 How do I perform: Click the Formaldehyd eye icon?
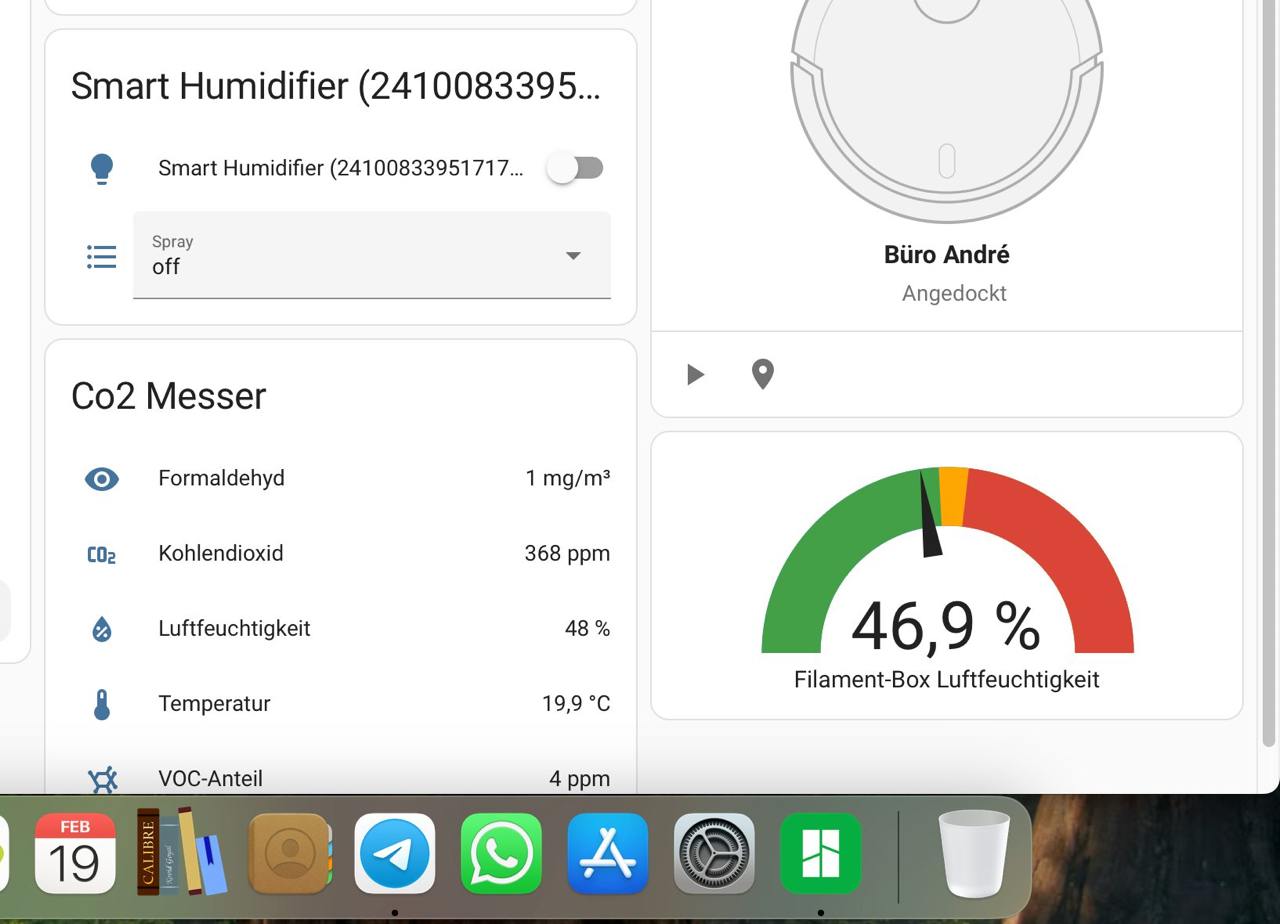101,479
